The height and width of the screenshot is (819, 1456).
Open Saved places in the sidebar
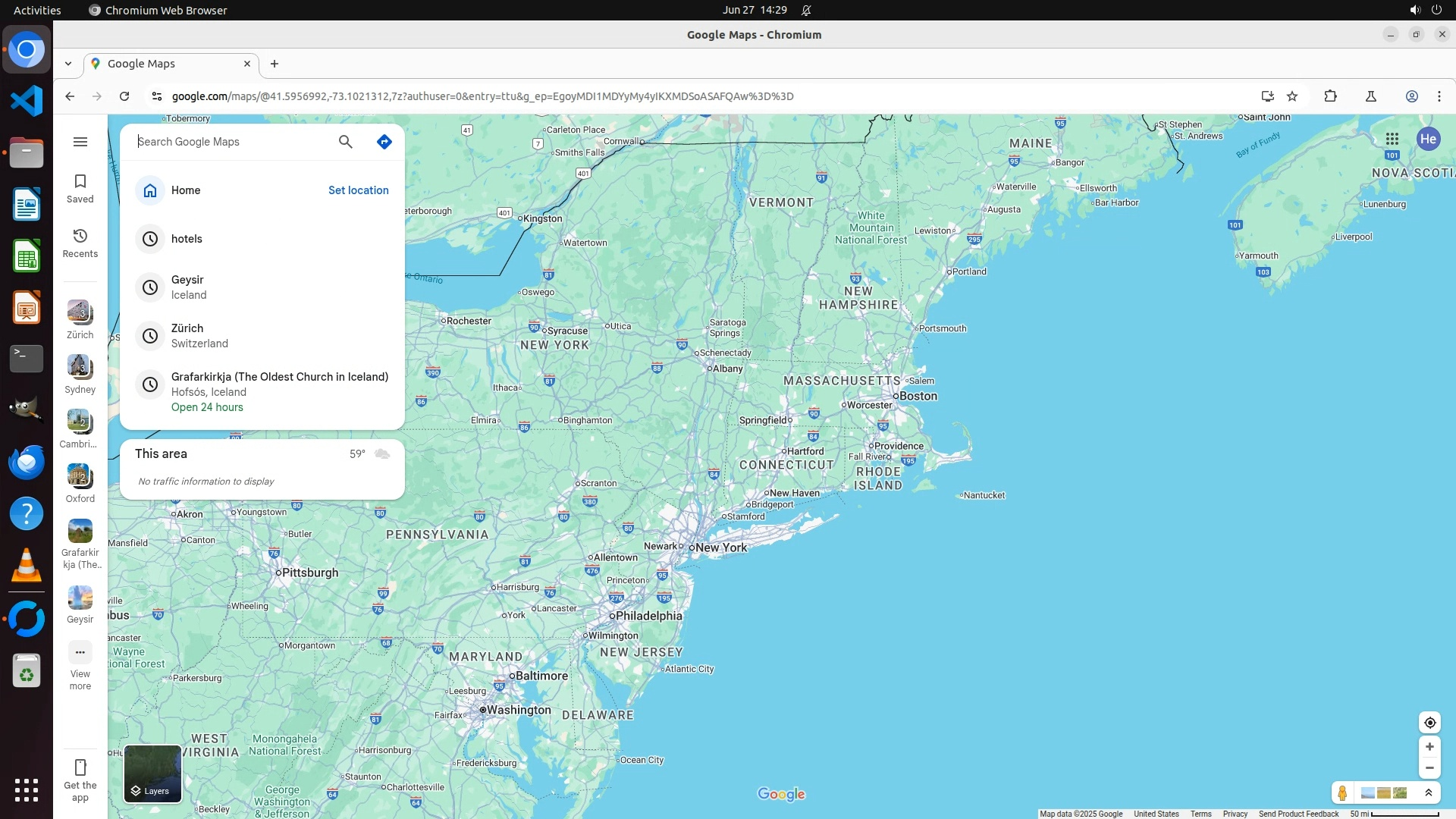[80, 188]
